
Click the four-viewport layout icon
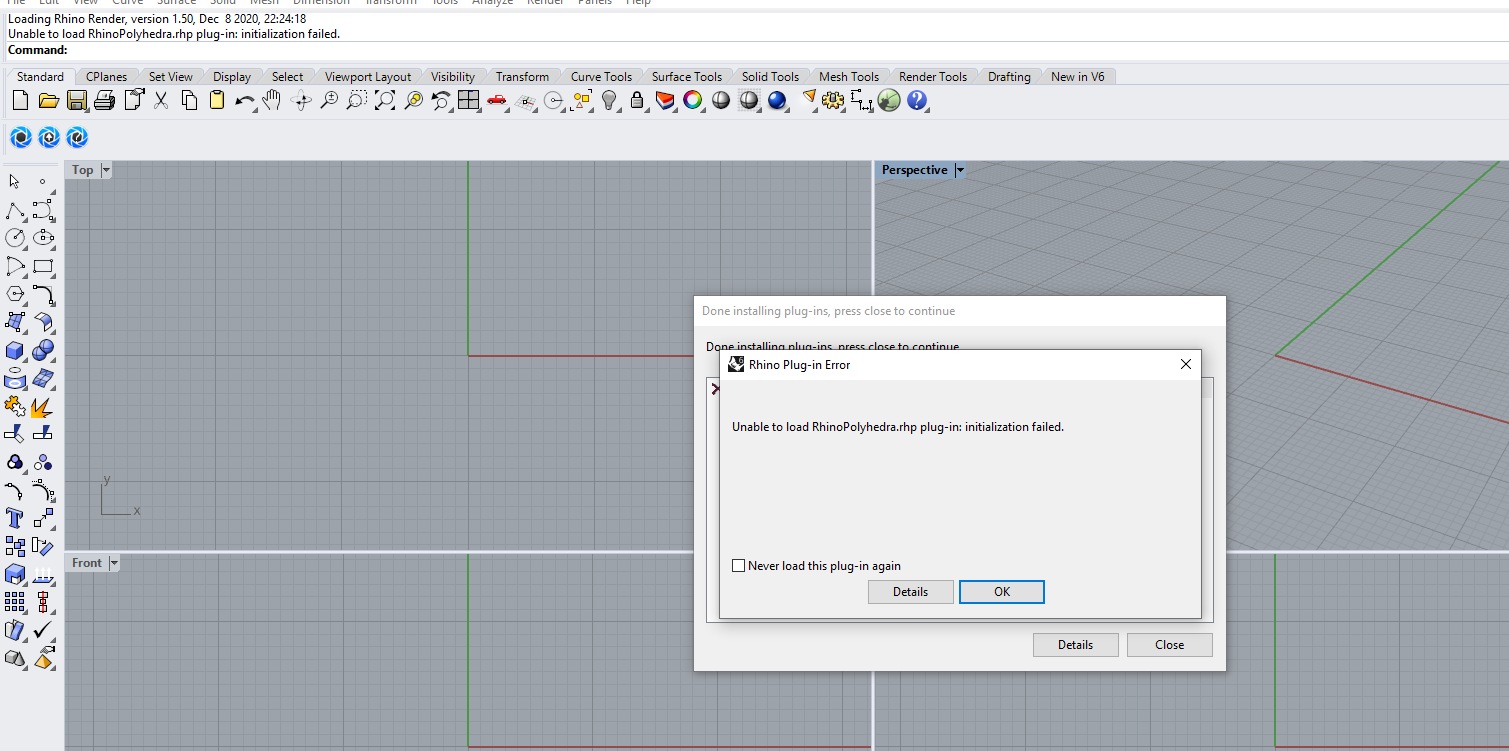(469, 100)
